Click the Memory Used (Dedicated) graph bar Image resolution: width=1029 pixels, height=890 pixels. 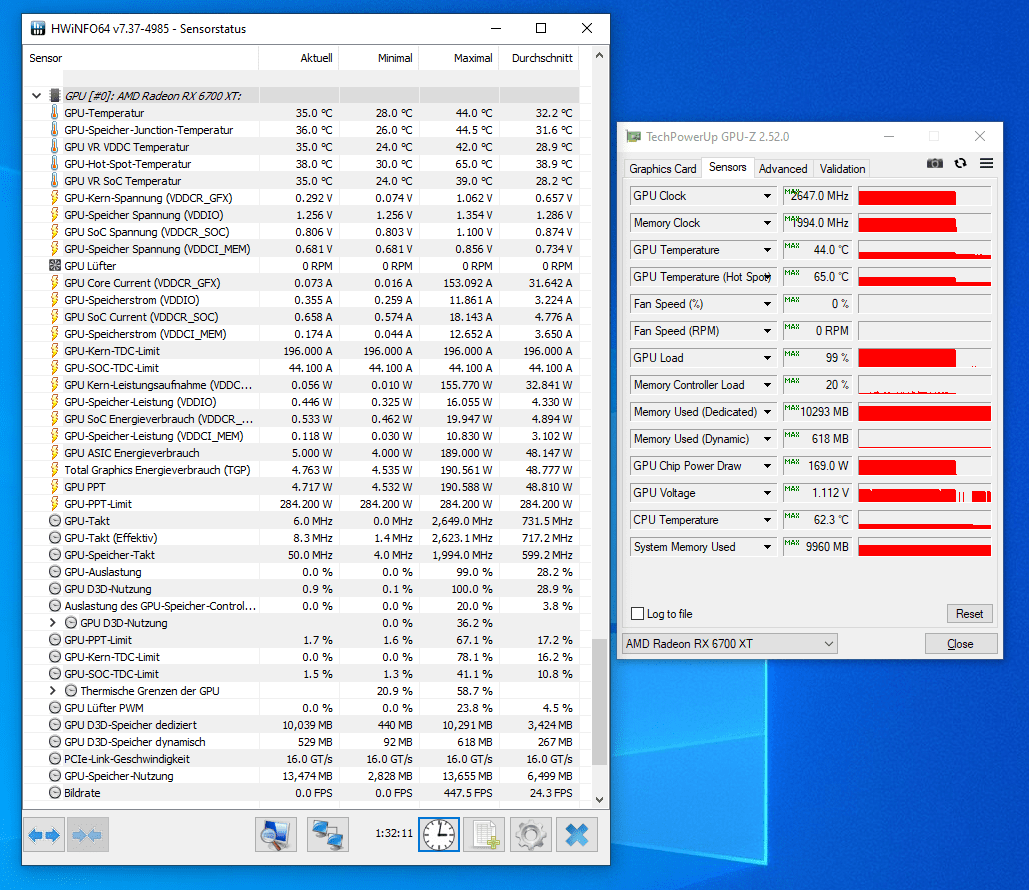[924, 412]
